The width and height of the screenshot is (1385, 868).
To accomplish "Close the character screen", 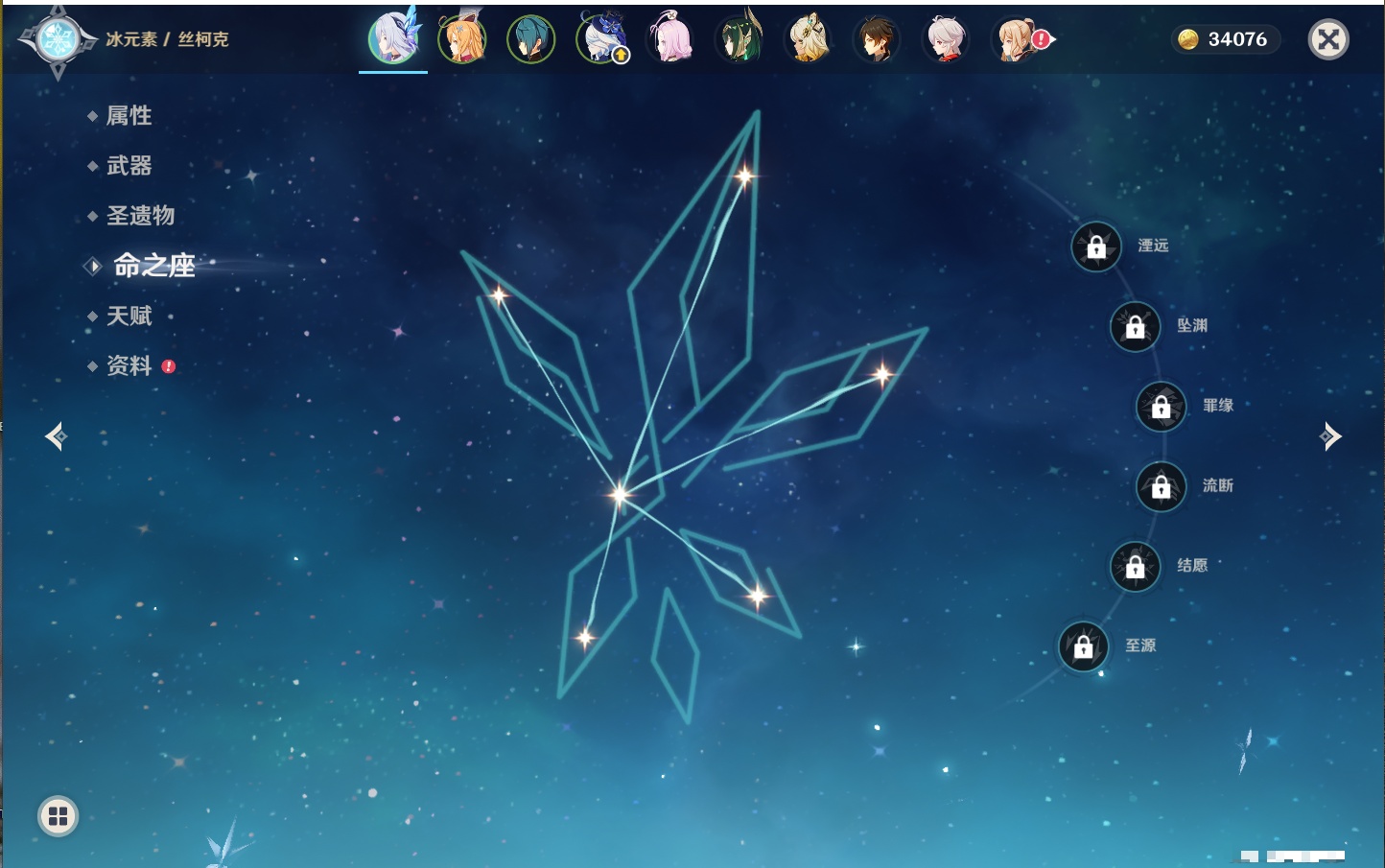I will (1328, 39).
